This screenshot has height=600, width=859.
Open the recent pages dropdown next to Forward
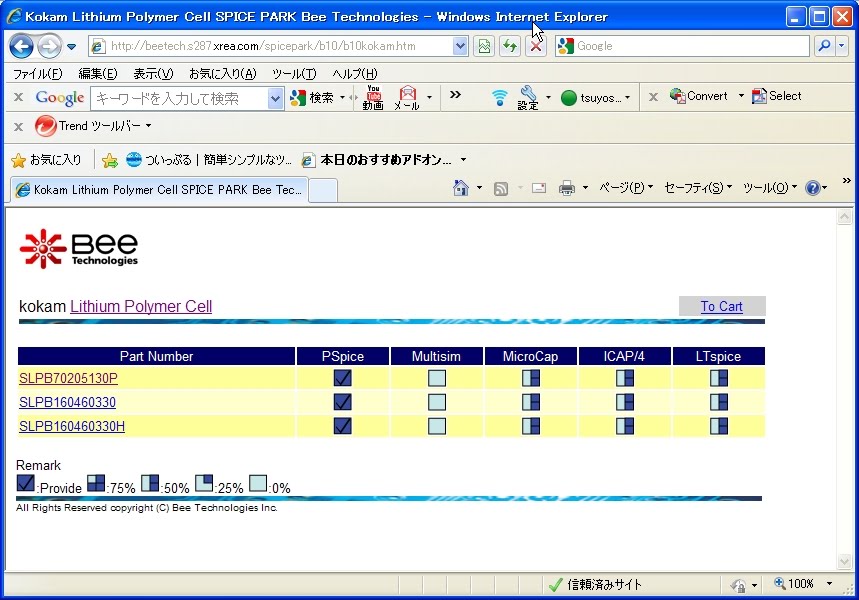[72, 47]
